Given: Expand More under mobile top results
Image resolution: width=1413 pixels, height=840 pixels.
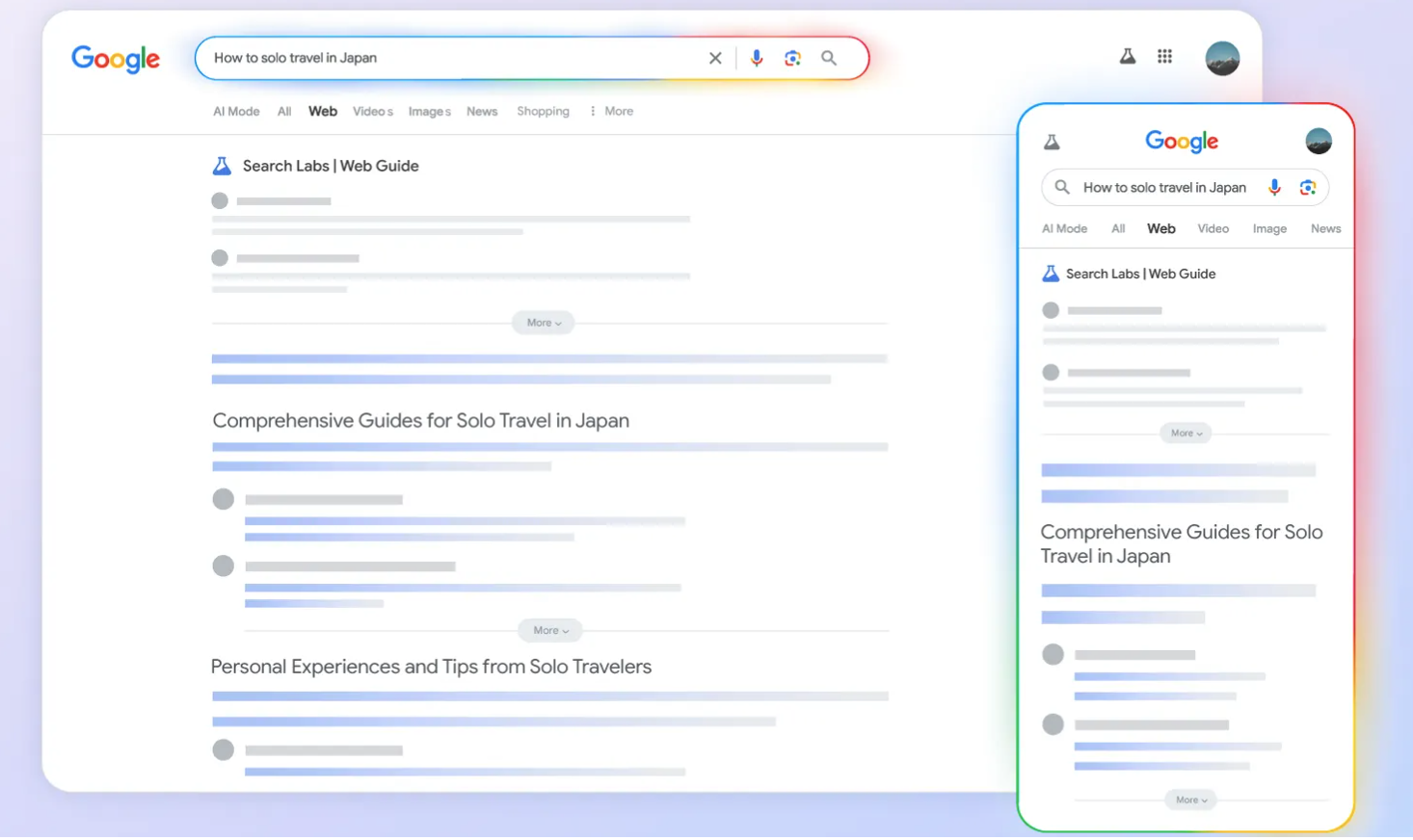Looking at the screenshot, I should point(1186,433).
